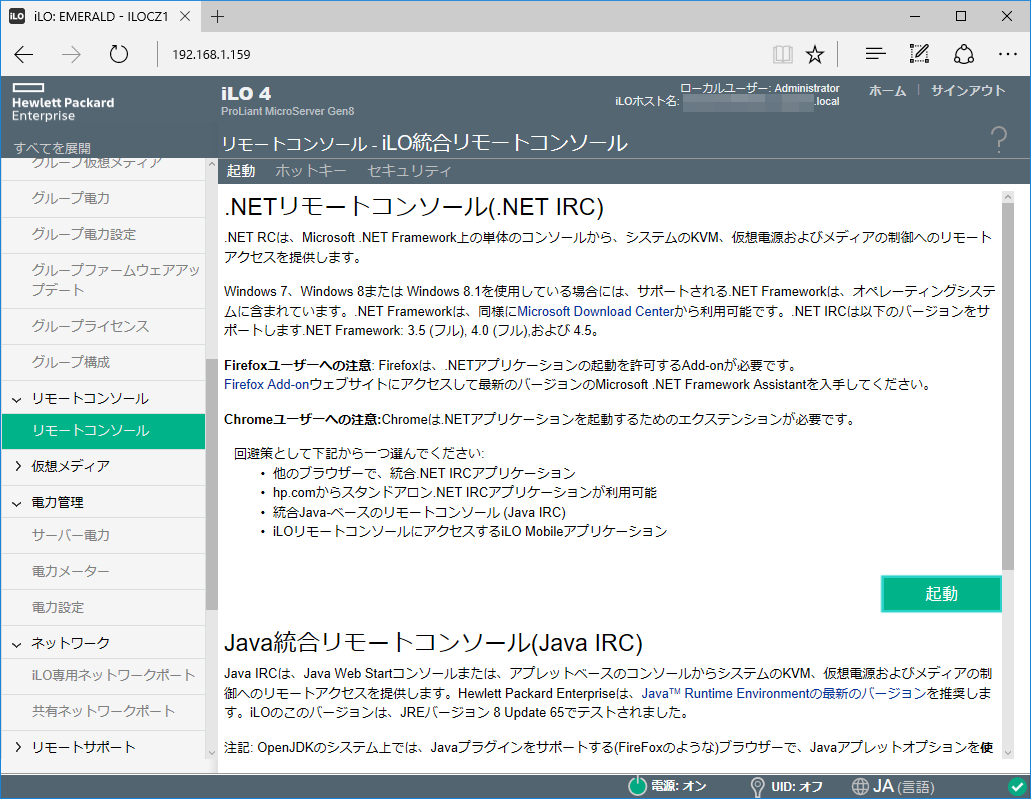Click the sidebar vertical scrollbar thumb
Viewport: 1031px width, 799px height.
click(211, 485)
